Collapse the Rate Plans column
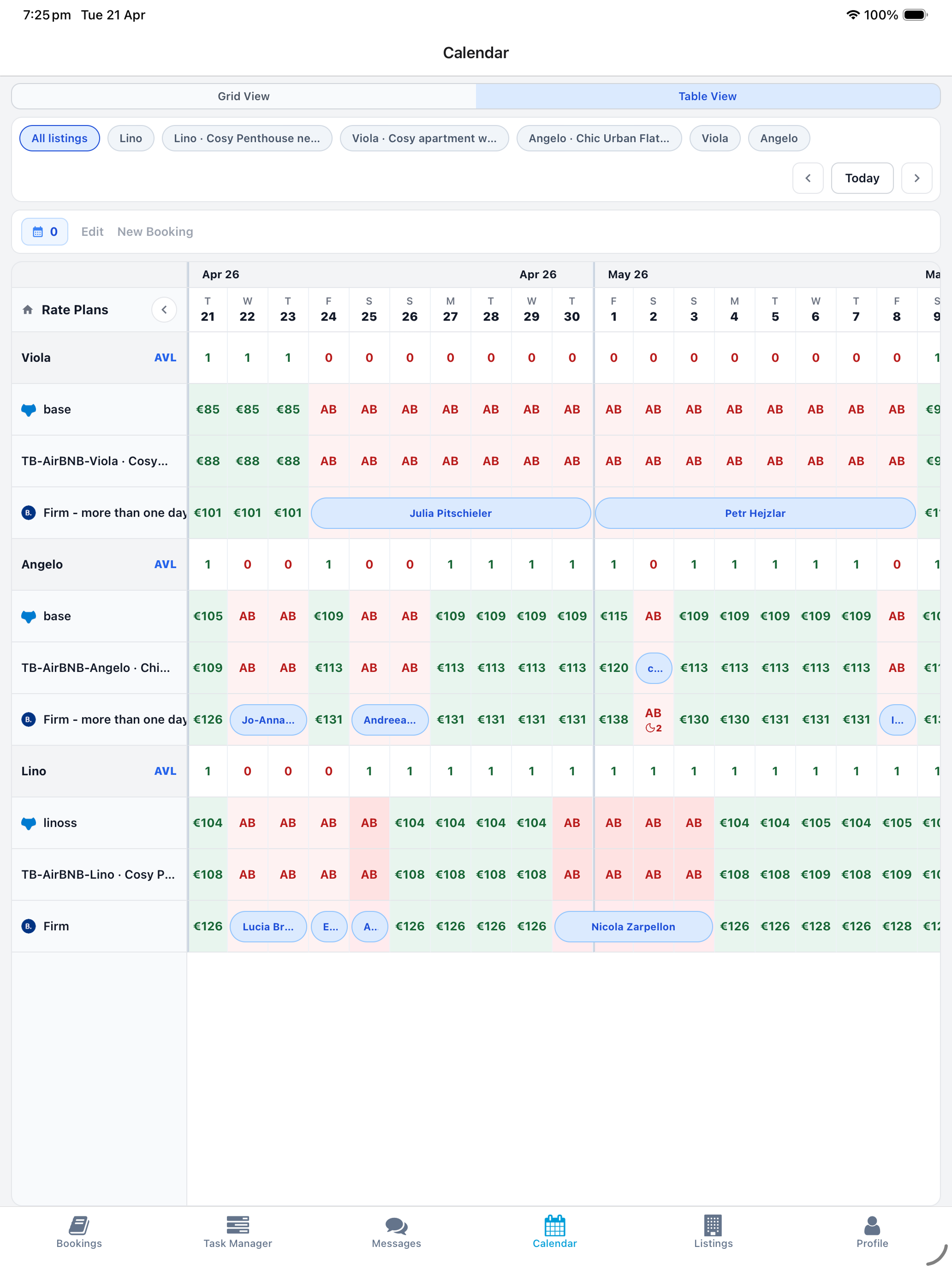952x1270 pixels. (x=164, y=310)
